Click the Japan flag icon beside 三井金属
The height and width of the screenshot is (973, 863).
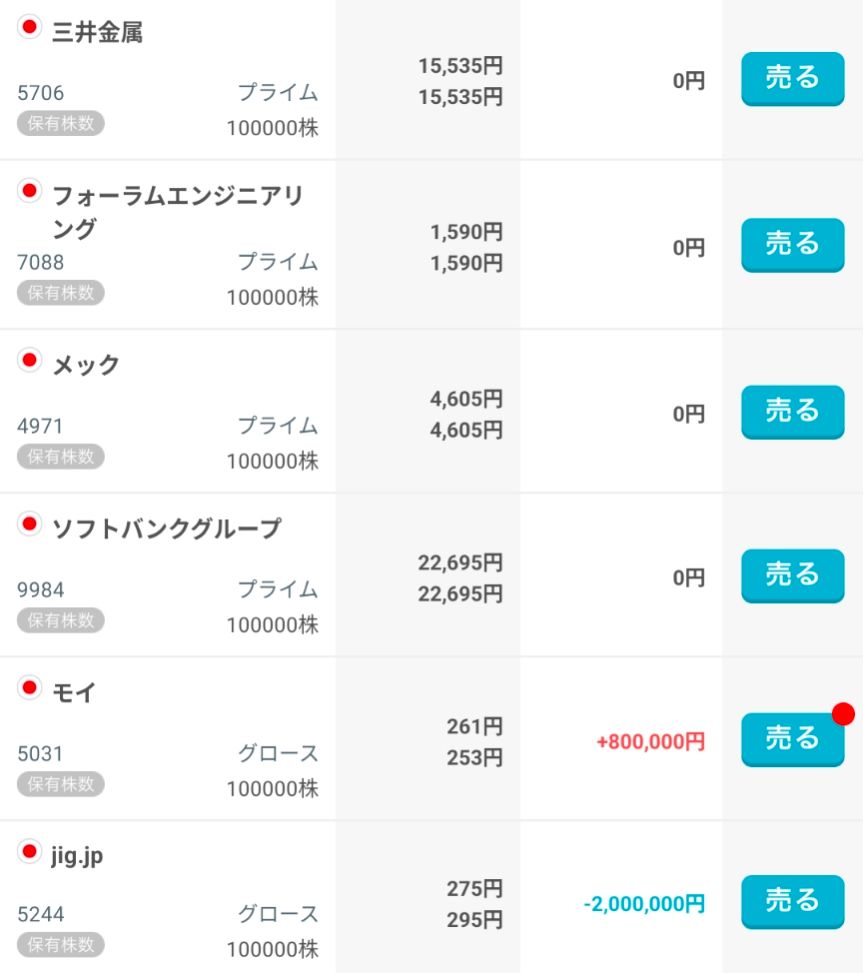(x=29, y=27)
